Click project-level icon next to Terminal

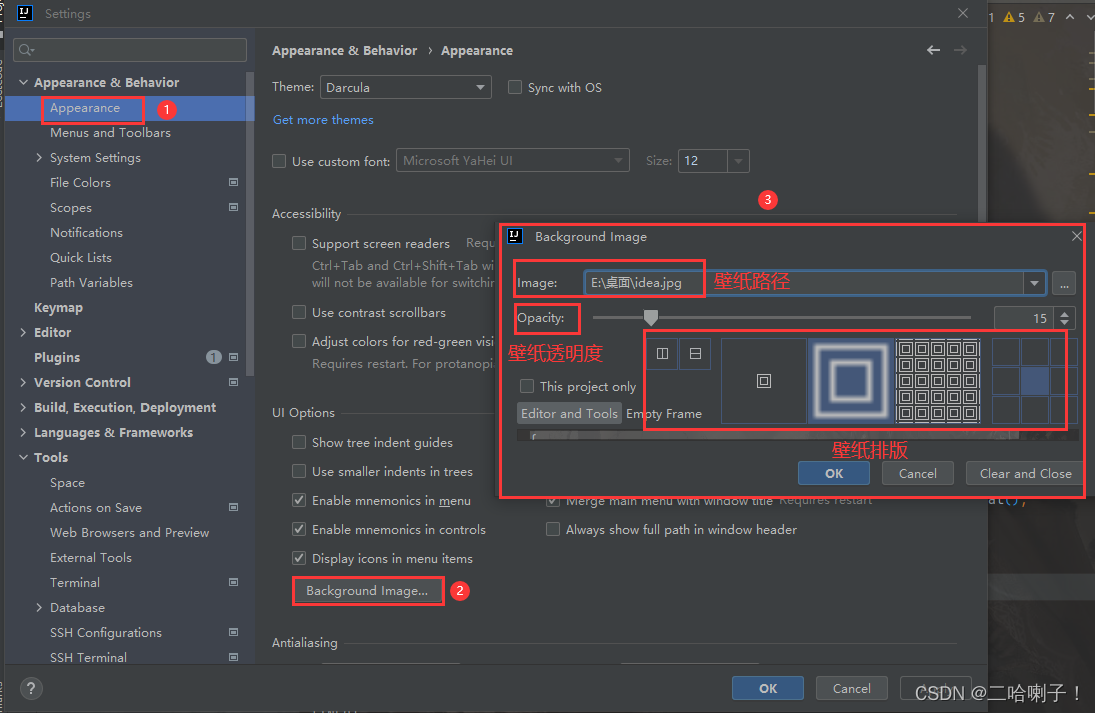(233, 582)
